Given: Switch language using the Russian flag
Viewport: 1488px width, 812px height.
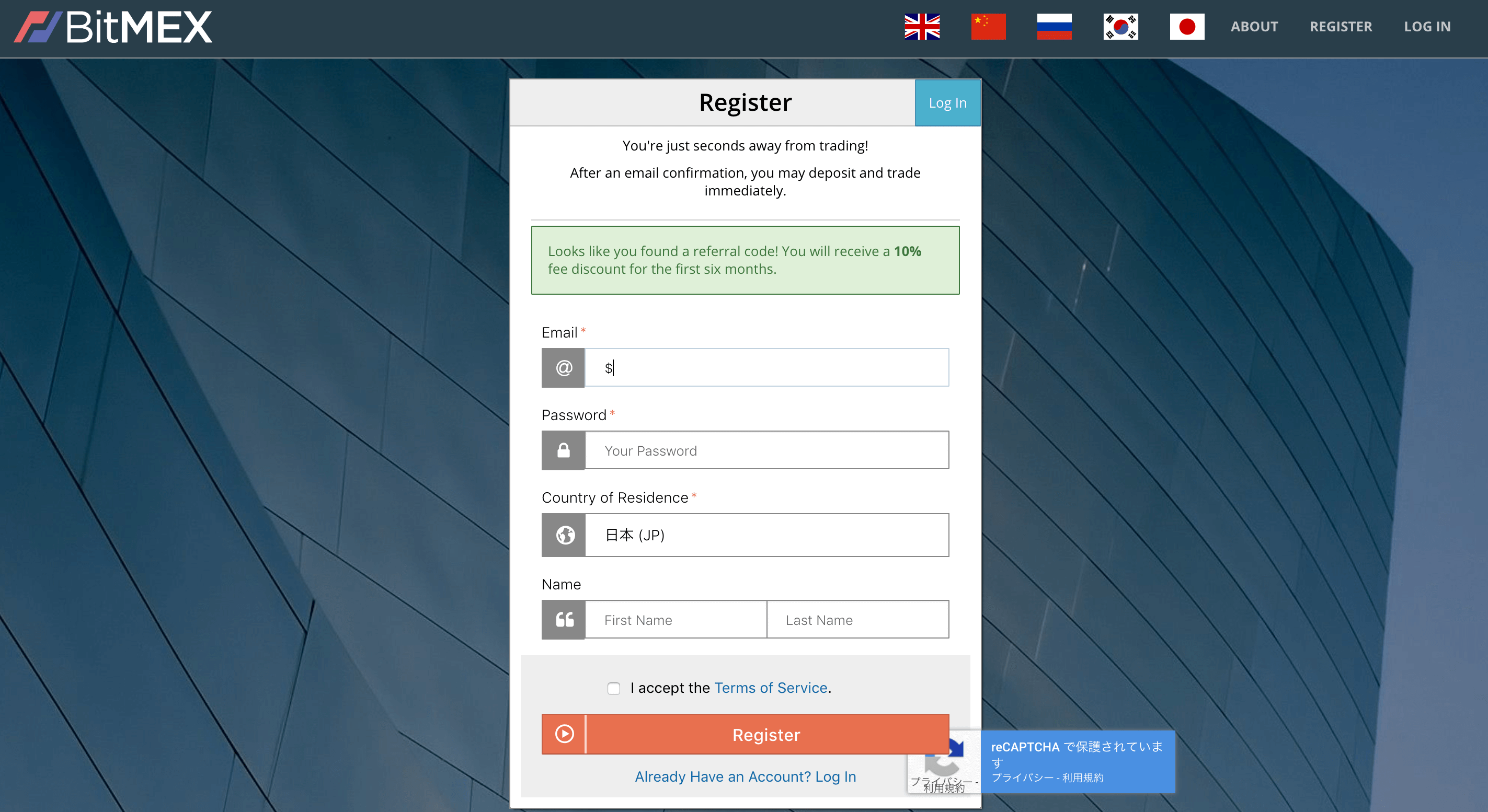Looking at the screenshot, I should click(x=1054, y=27).
